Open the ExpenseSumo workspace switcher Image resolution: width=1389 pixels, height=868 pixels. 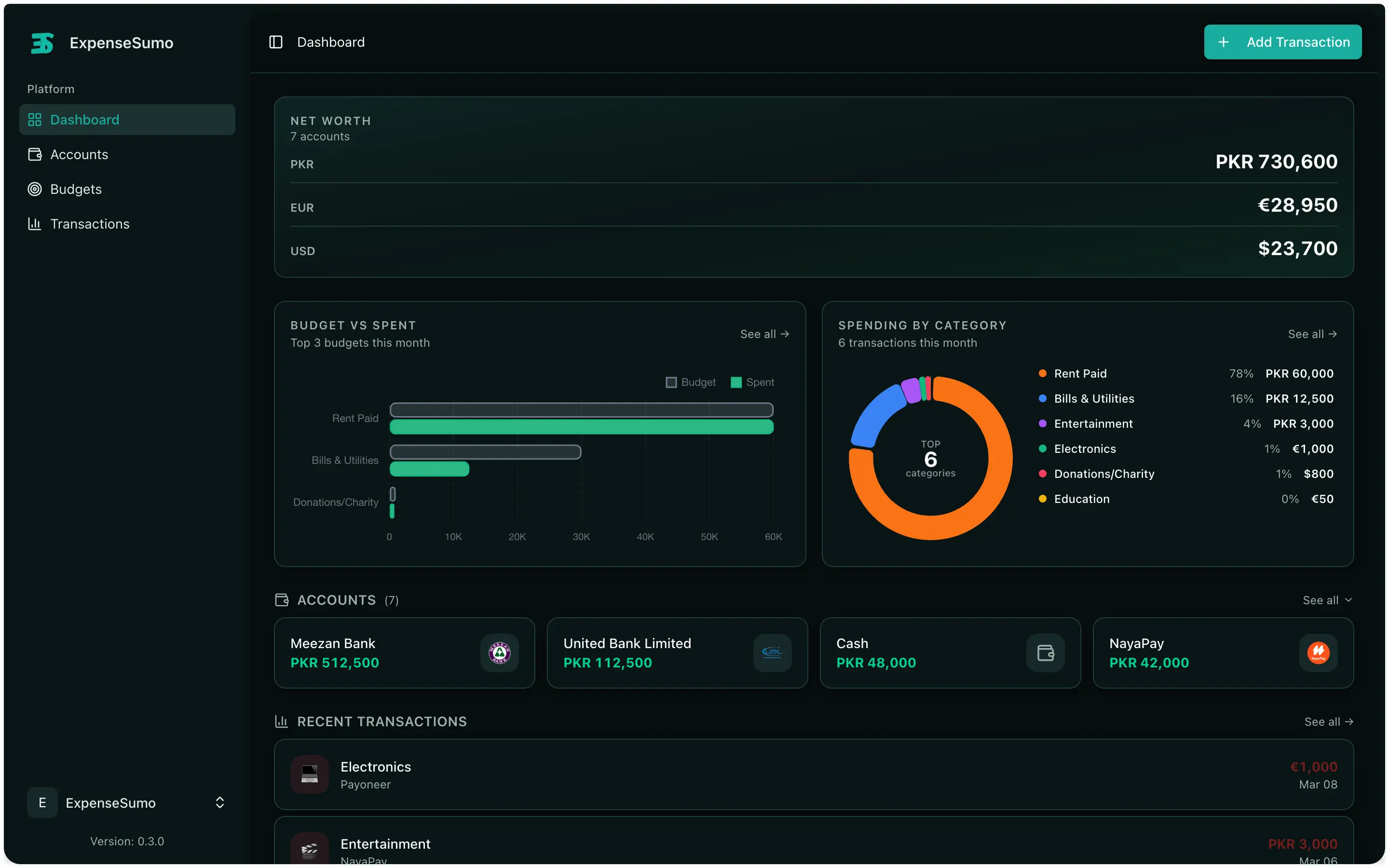[x=127, y=802]
